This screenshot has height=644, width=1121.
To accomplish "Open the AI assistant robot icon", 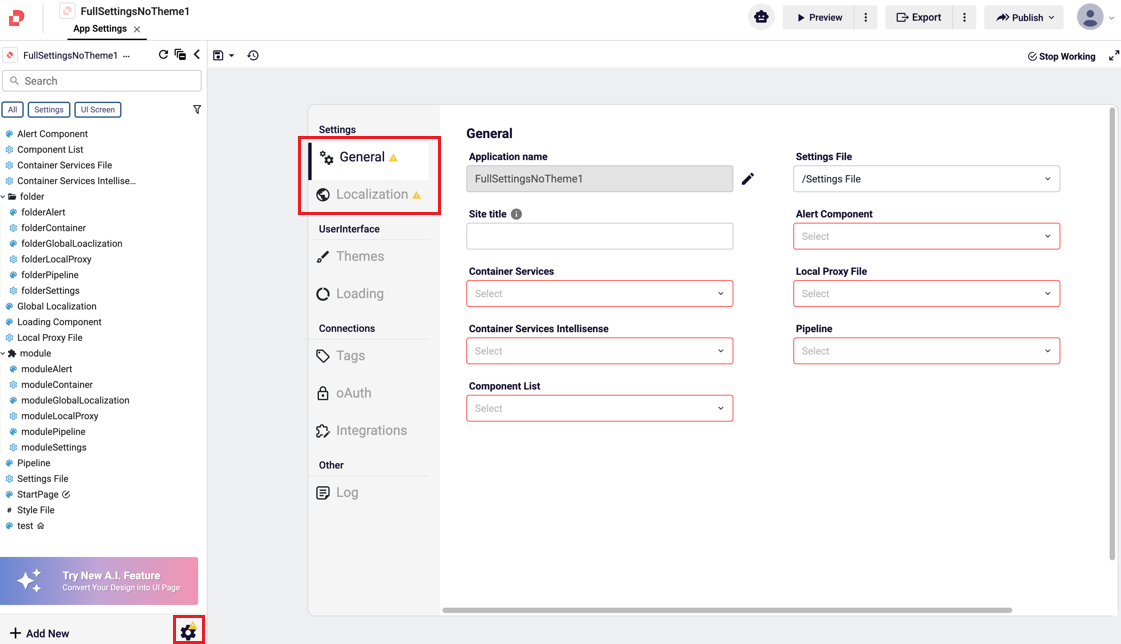I will [x=761, y=17].
